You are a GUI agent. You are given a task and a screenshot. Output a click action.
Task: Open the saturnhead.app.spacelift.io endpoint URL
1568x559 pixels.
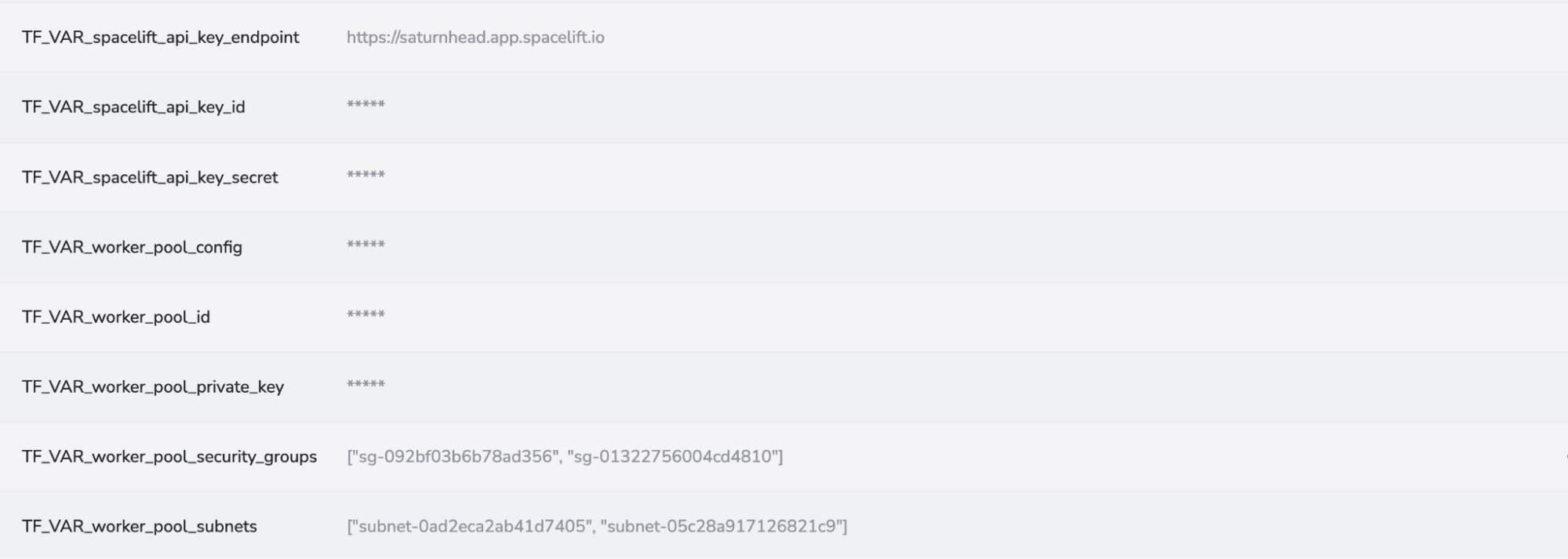475,38
